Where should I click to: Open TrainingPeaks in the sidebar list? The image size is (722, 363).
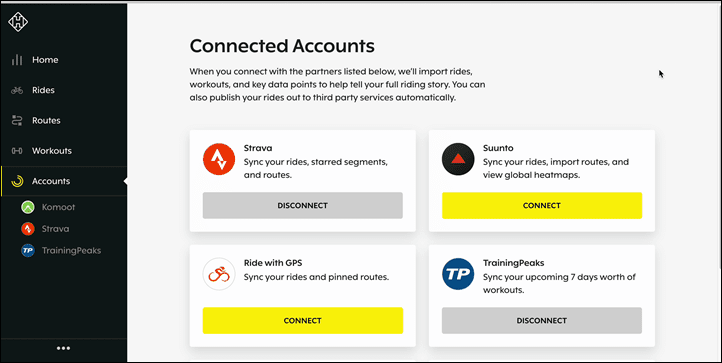click(61, 251)
